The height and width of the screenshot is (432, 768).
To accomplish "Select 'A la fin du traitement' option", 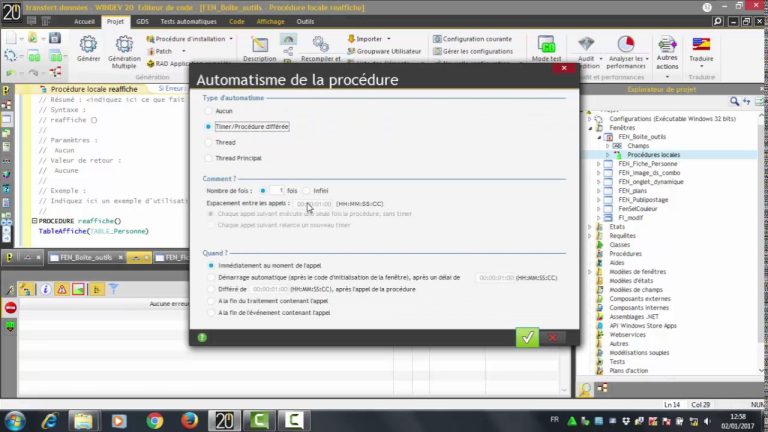I will (208, 301).
